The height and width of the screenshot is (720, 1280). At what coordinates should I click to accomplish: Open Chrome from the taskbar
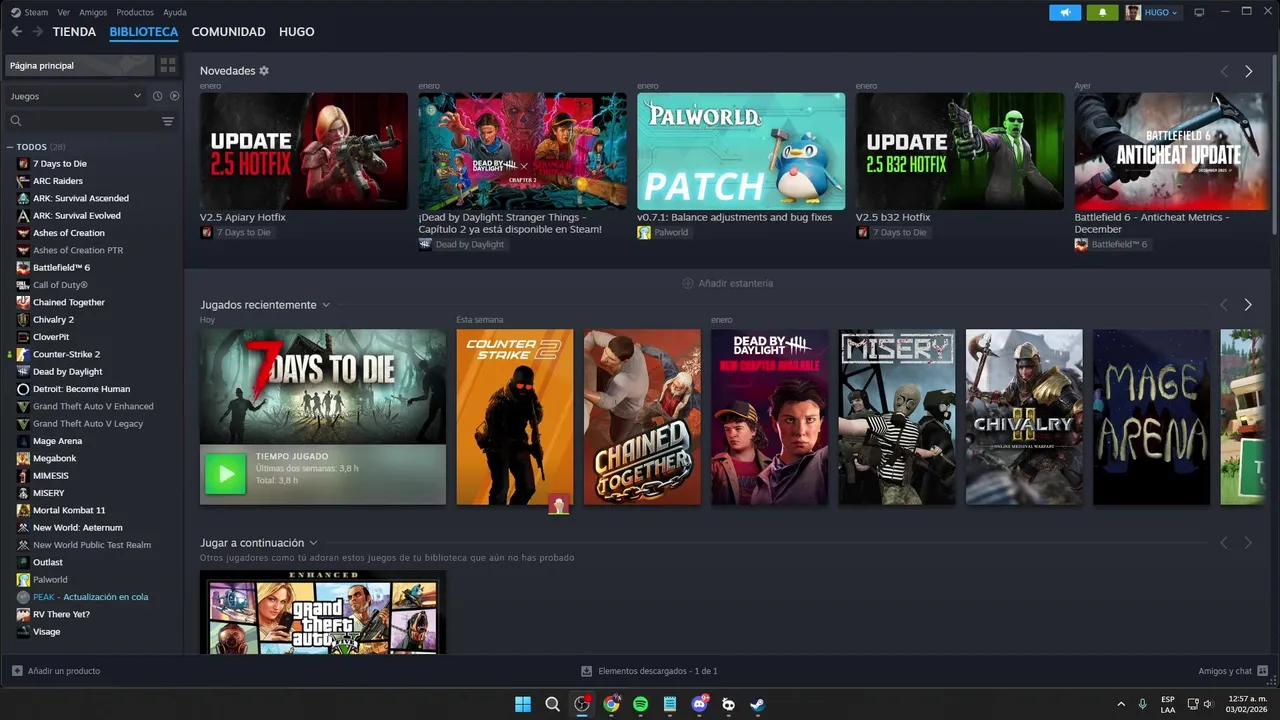coord(611,704)
